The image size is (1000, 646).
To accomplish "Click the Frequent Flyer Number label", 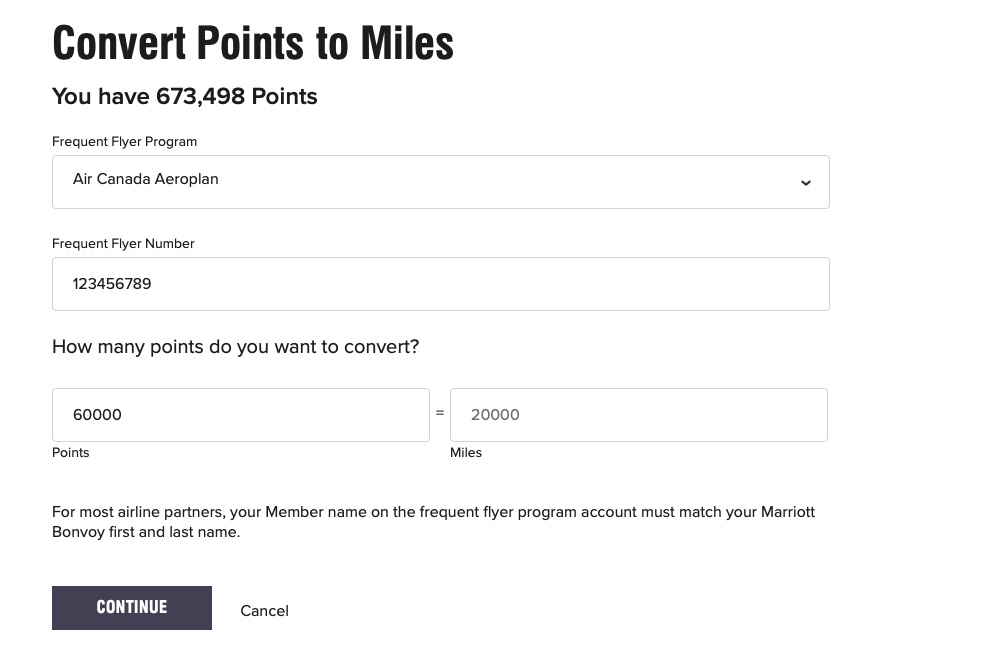I will [123, 243].
